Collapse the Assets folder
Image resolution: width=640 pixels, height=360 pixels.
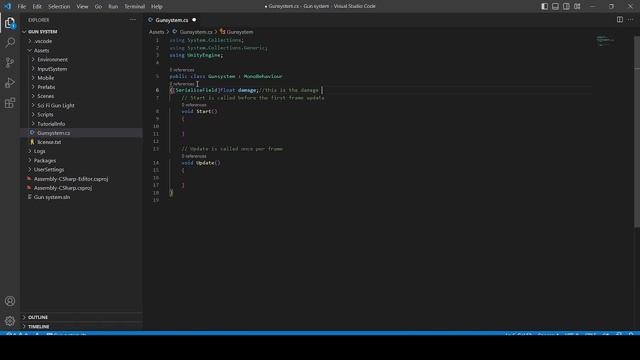click(x=41, y=51)
